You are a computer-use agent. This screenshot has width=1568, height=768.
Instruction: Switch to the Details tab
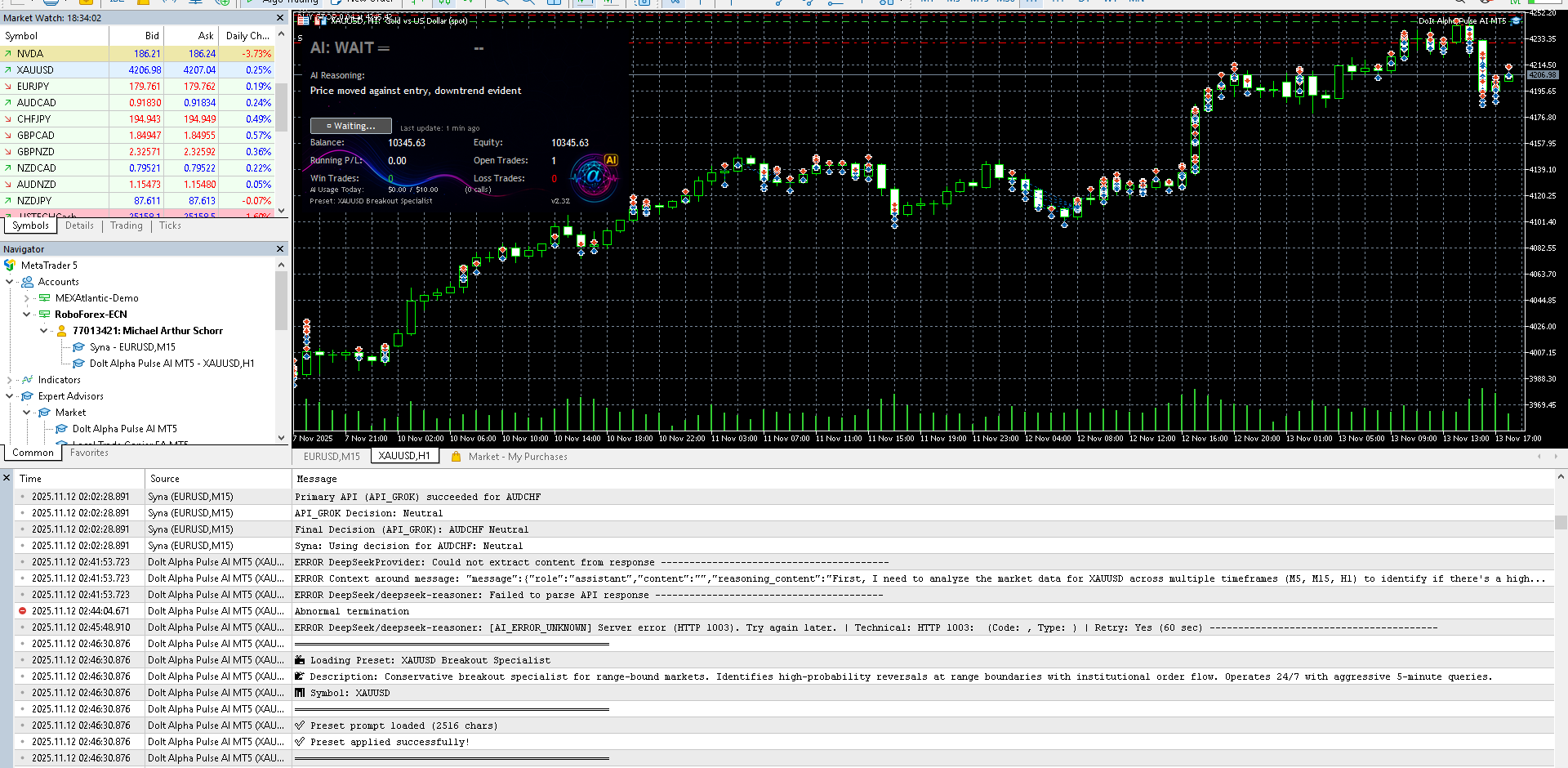pyautogui.click(x=79, y=225)
